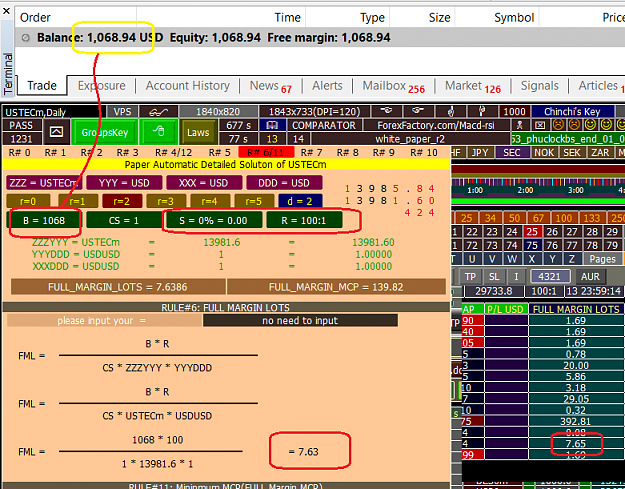Toggle the blue d = 2 option

300,201
